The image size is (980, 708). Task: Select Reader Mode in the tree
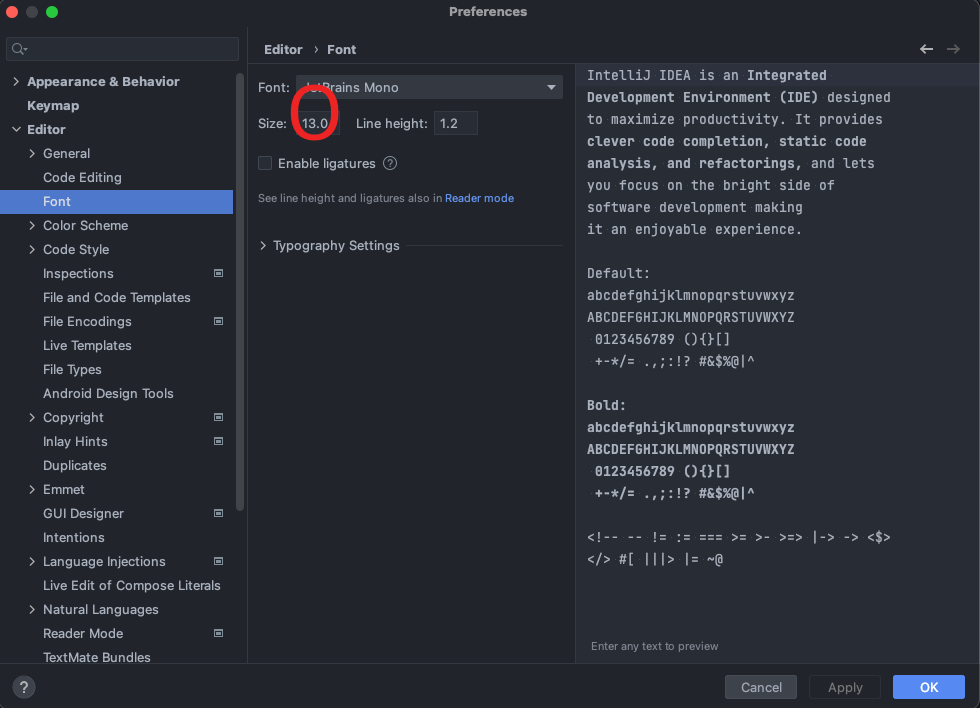click(x=83, y=633)
